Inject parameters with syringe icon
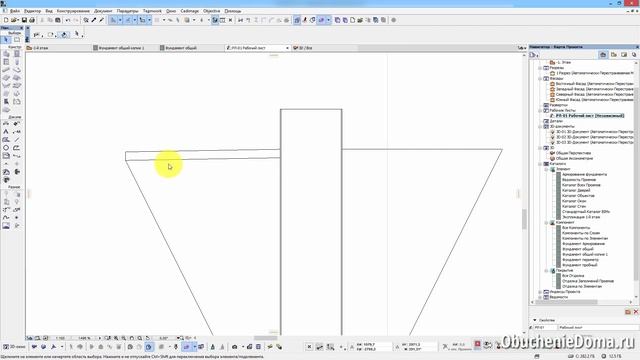 (x=102, y=20)
